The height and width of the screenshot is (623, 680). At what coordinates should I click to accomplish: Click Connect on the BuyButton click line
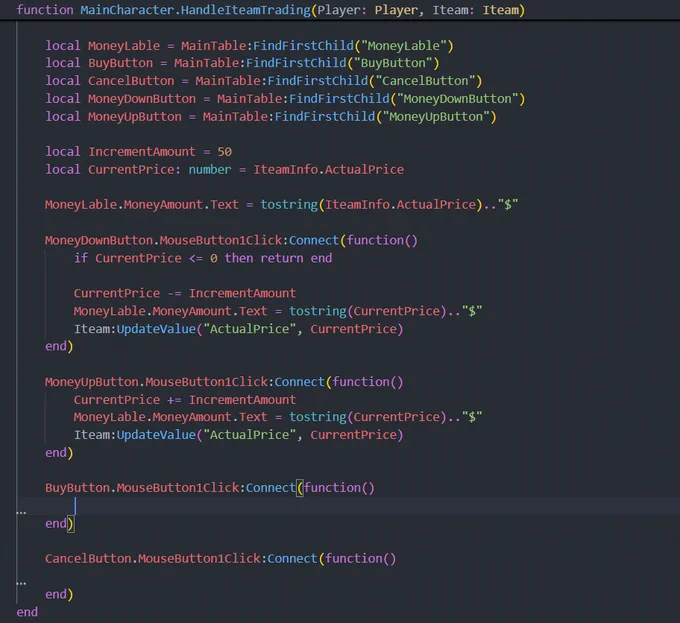pos(271,488)
